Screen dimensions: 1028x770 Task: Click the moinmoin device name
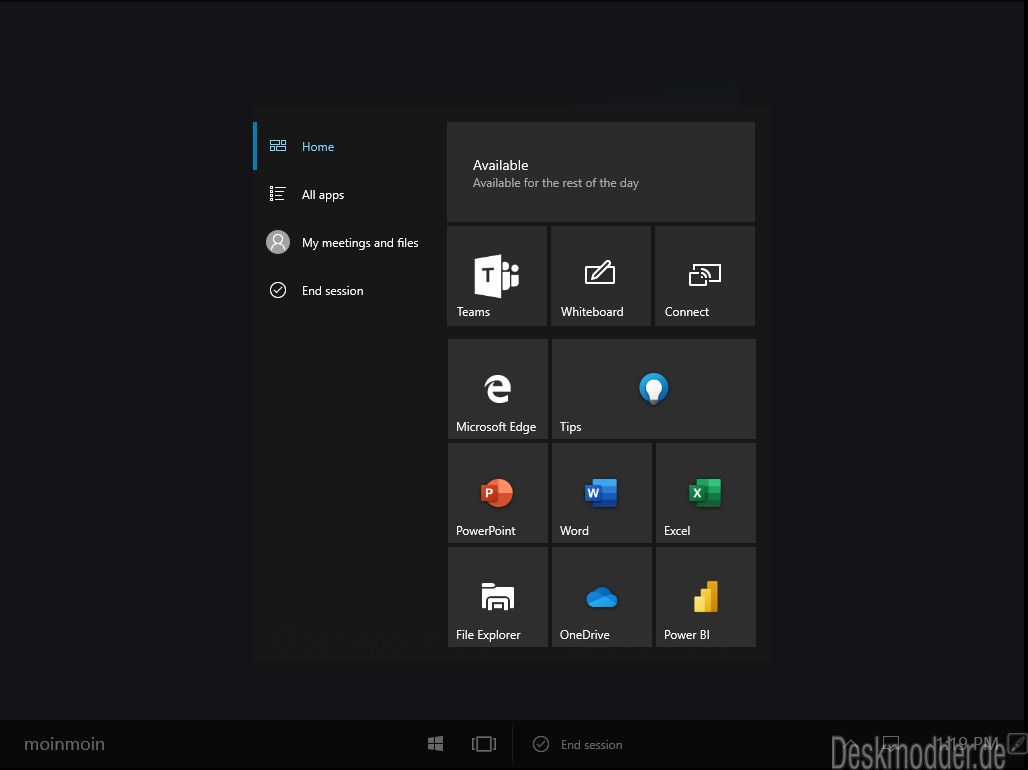64,744
